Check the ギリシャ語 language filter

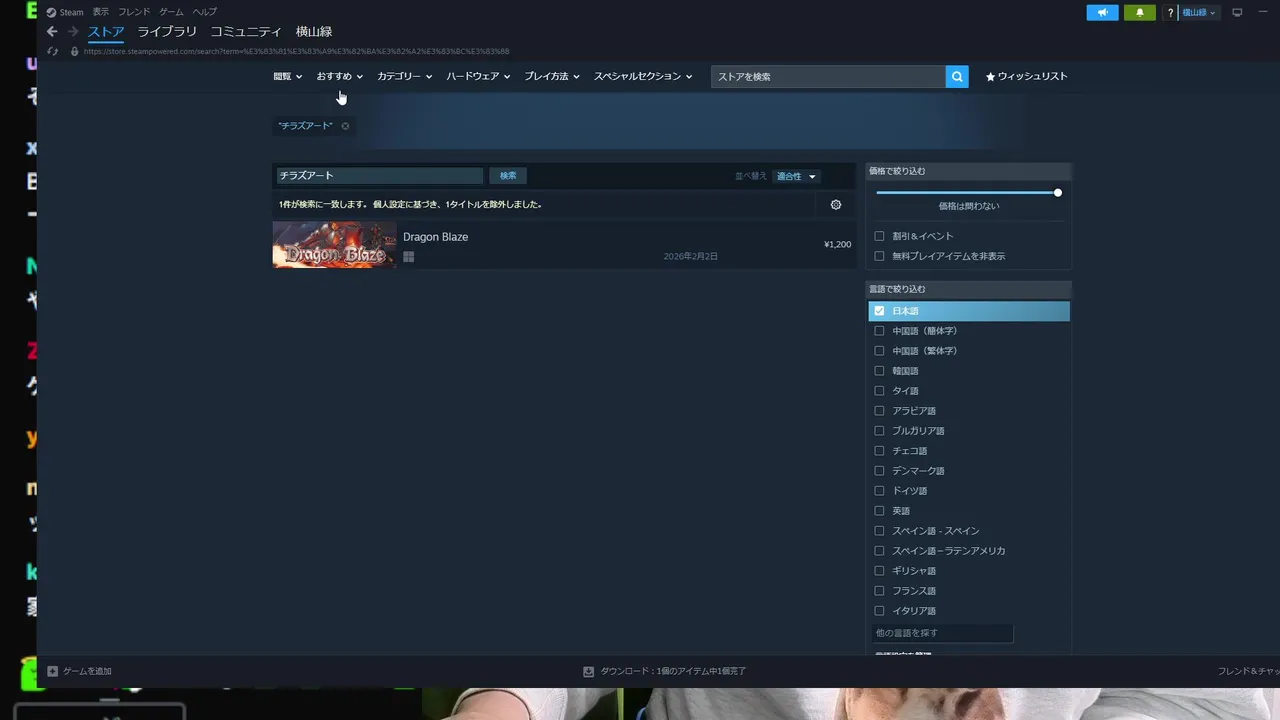879,571
